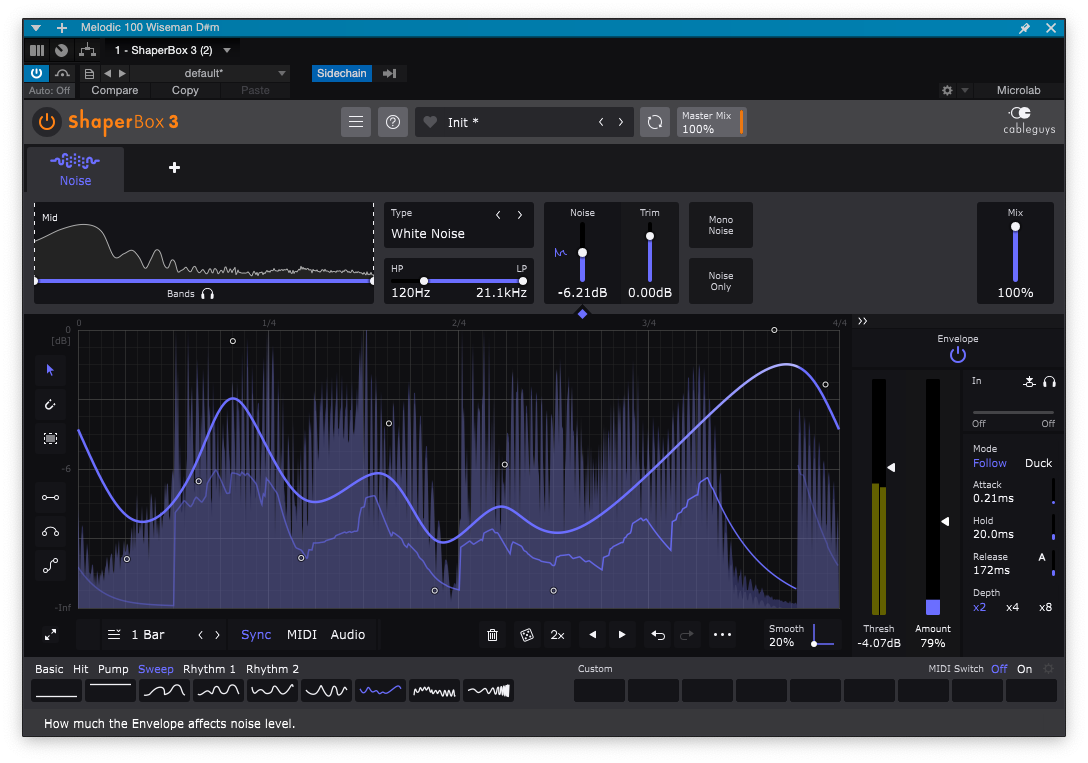The height and width of the screenshot is (763, 1088).
Task: Select envelope Depth x4
Action: tap(1012, 608)
